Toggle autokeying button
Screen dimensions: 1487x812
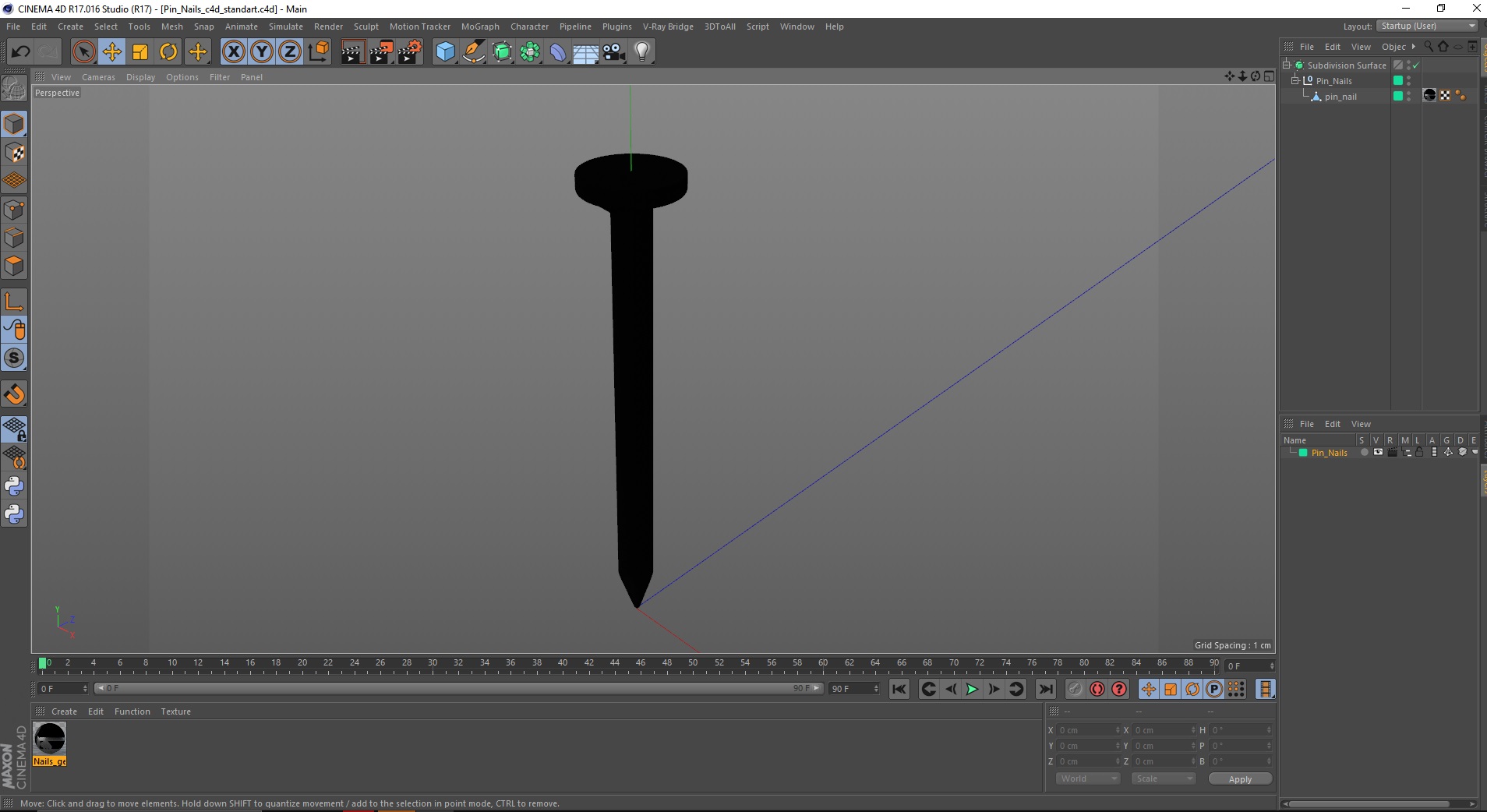(x=1097, y=689)
